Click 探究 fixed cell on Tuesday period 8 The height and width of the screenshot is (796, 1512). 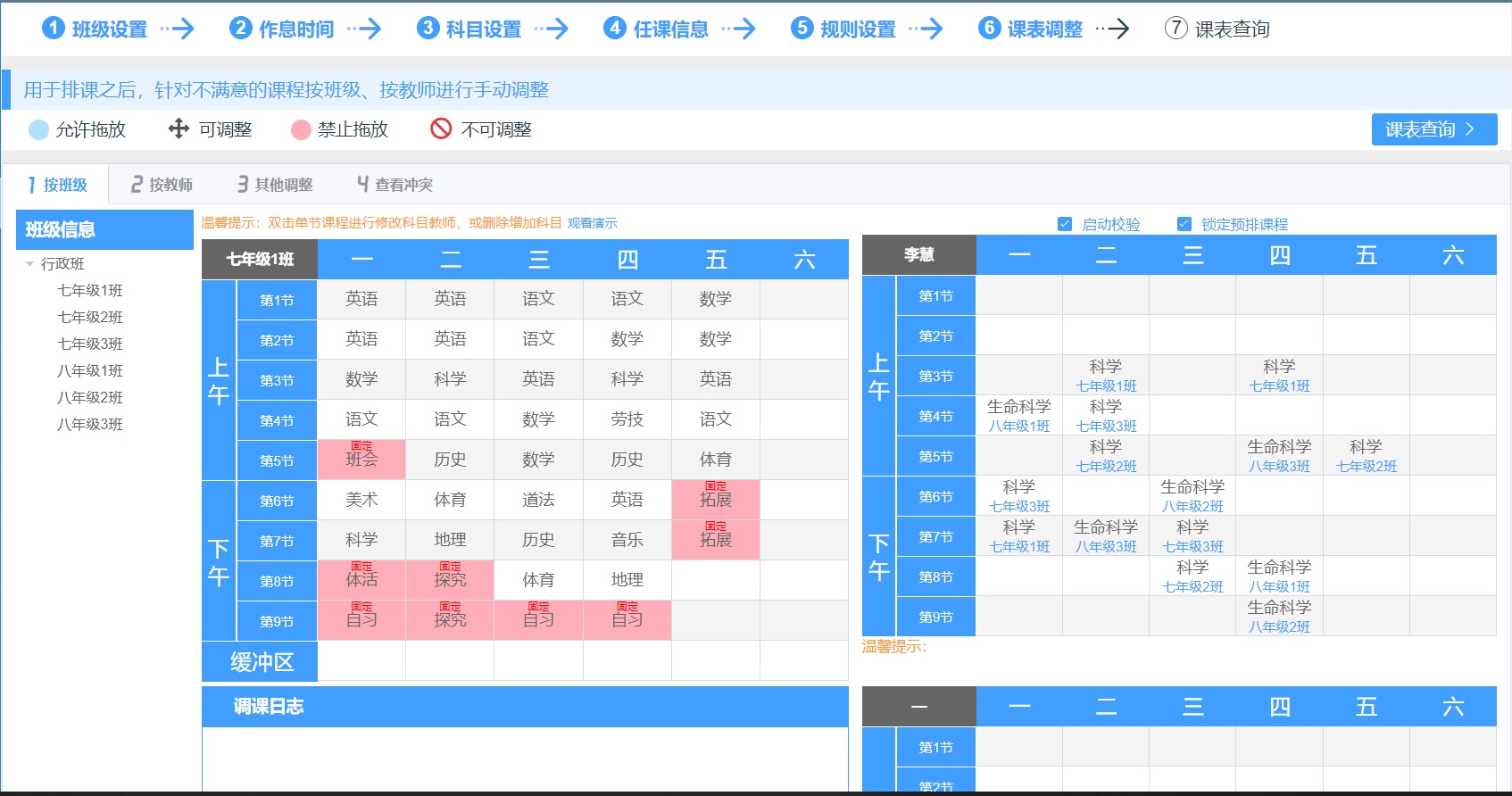[450, 580]
